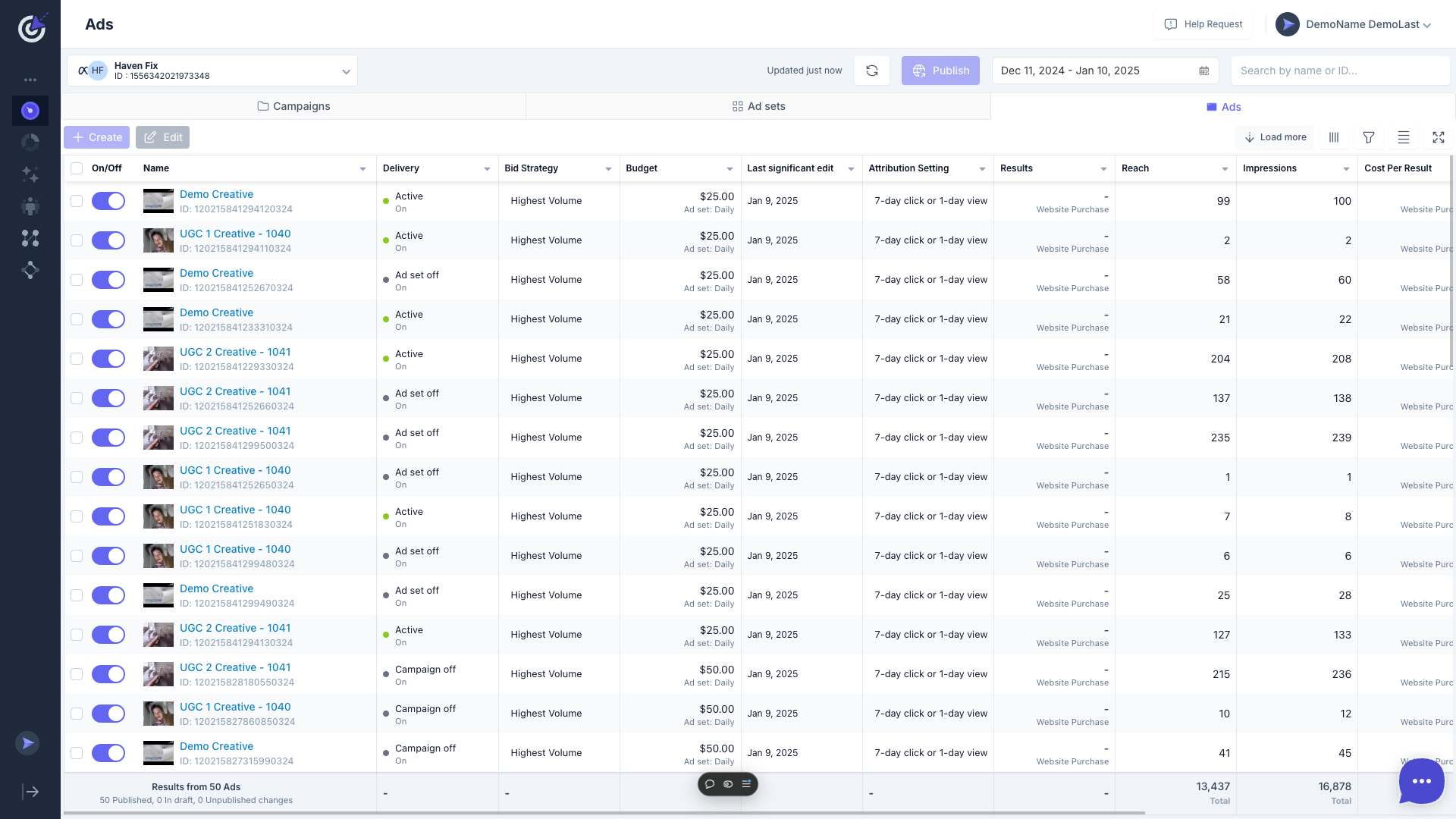The height and width of the screenshot is (819, 1456).
Task: Toggle off ad ID 120215827315990324
Action: (108, 753)
